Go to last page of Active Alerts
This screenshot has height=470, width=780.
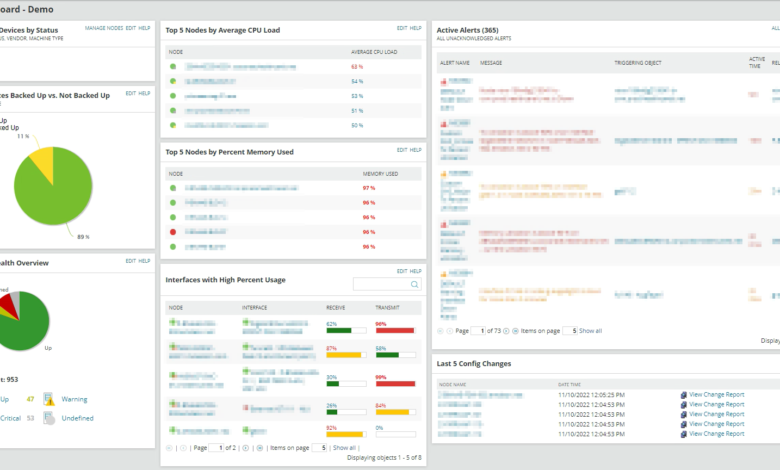tap(515, 331)
